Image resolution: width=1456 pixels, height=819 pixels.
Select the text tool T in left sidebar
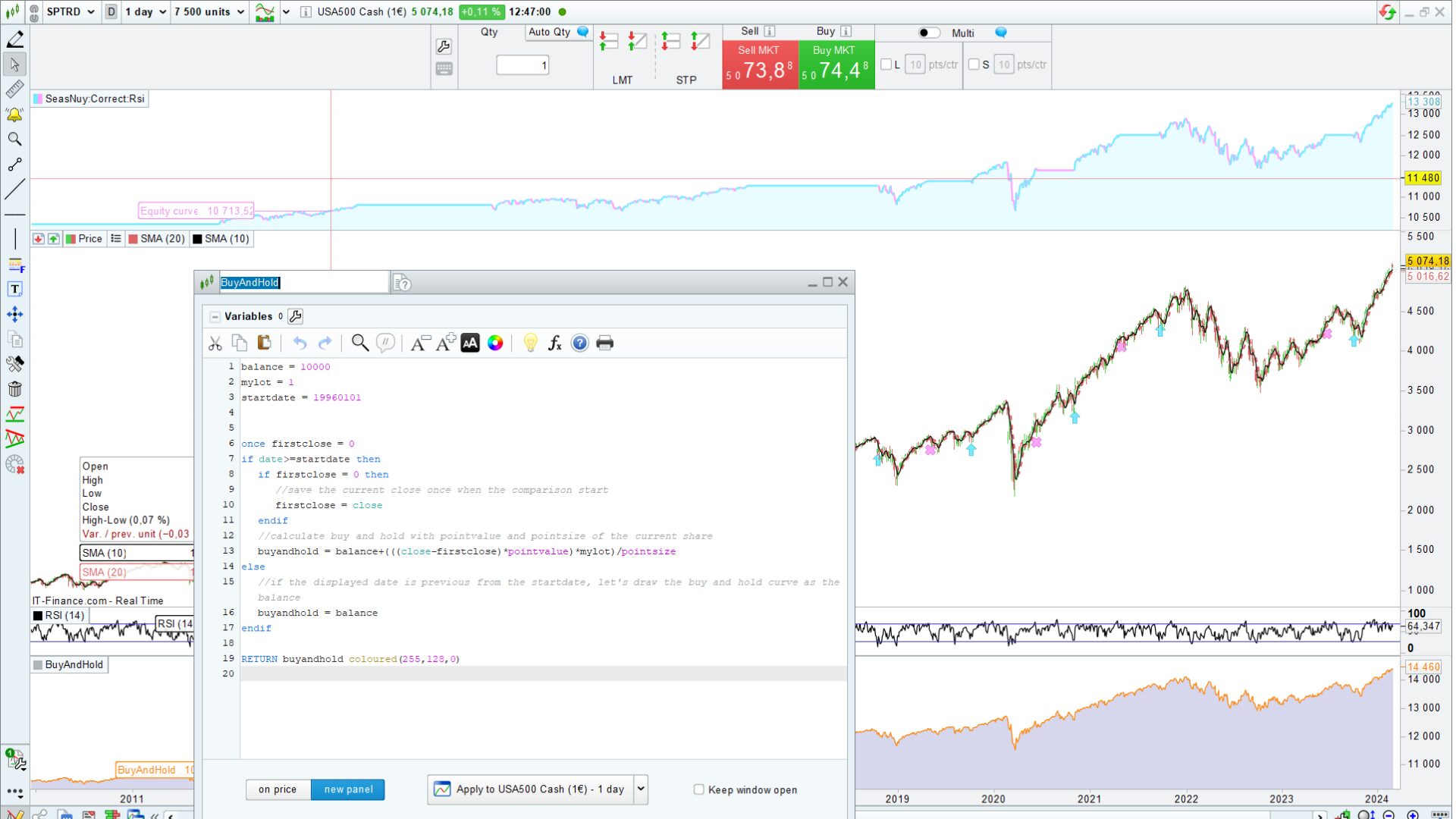[14, 289]
